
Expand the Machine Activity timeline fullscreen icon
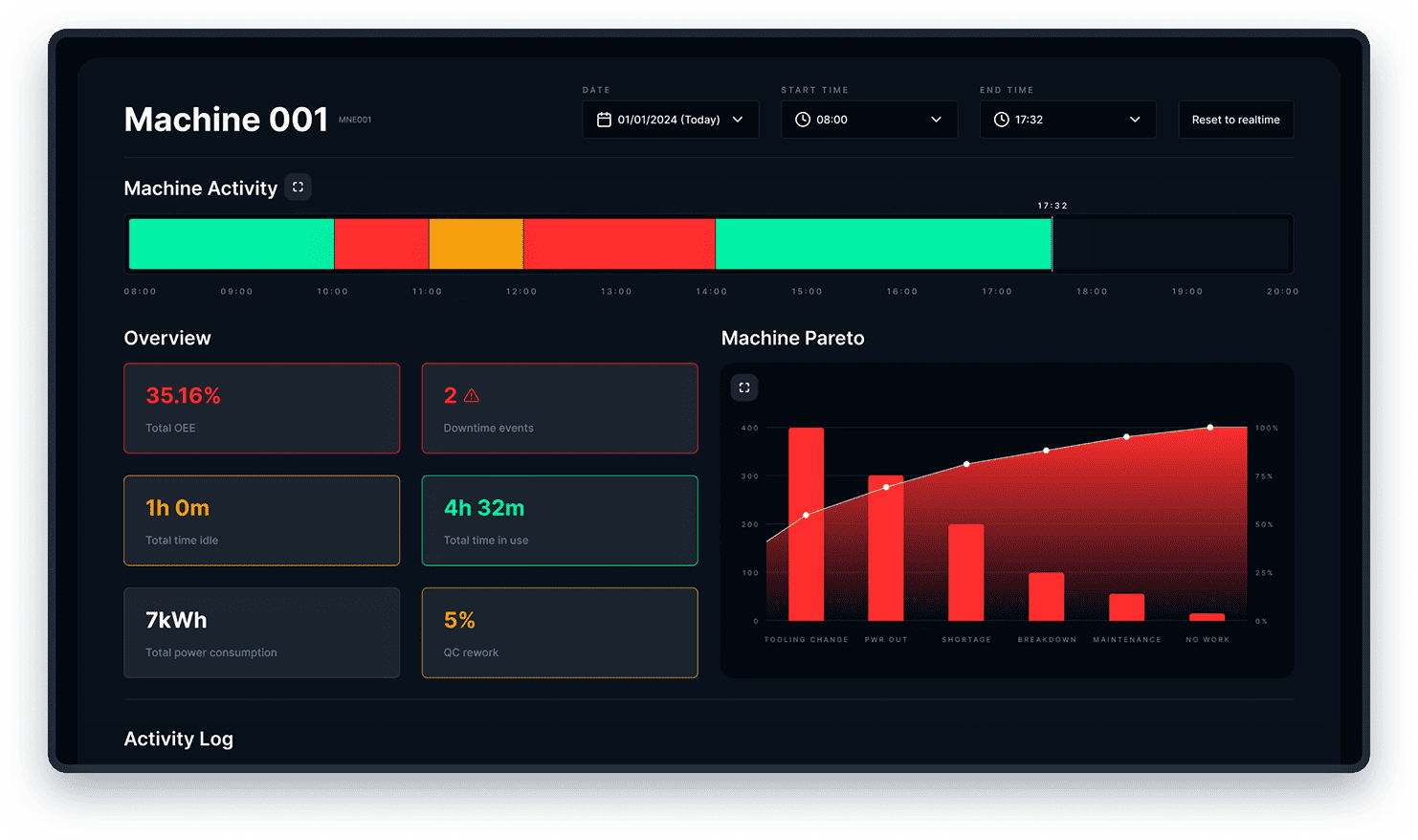298,188
